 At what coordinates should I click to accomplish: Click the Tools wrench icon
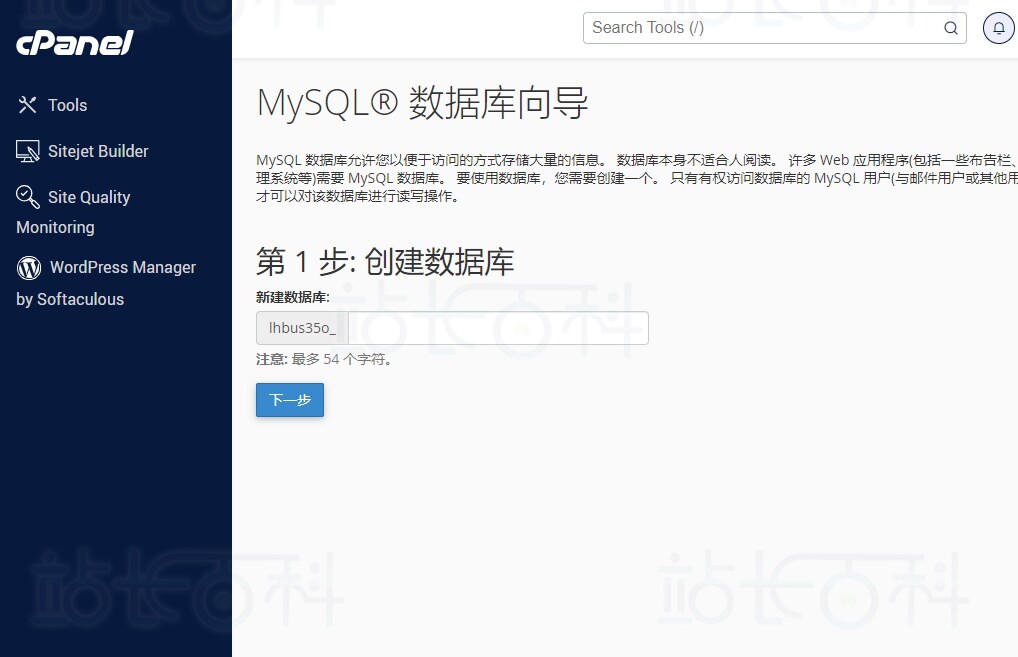tap(27, 105)
